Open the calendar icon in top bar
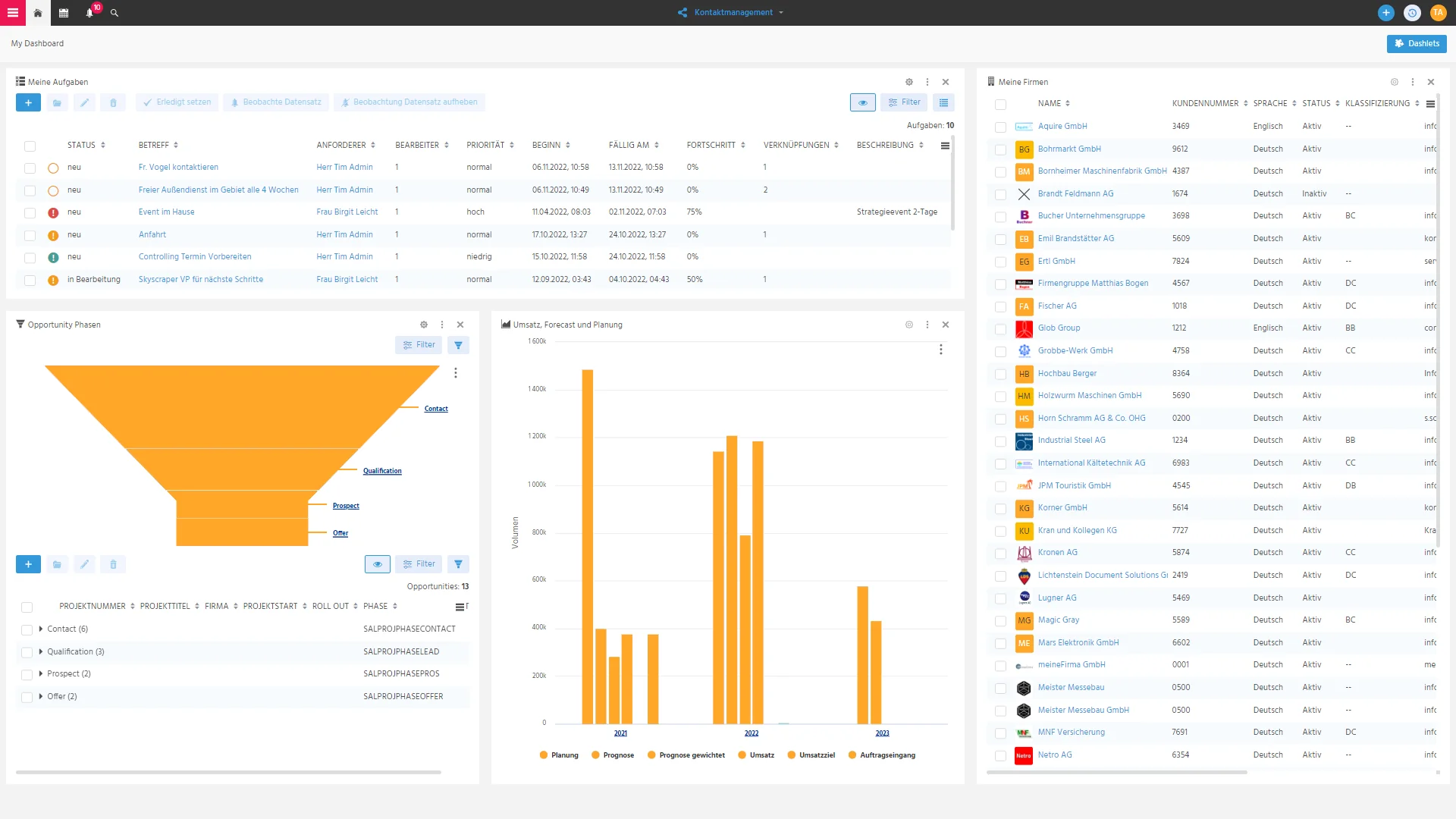The width and height of the screenshot is (1456, 819). click(64, 13)
